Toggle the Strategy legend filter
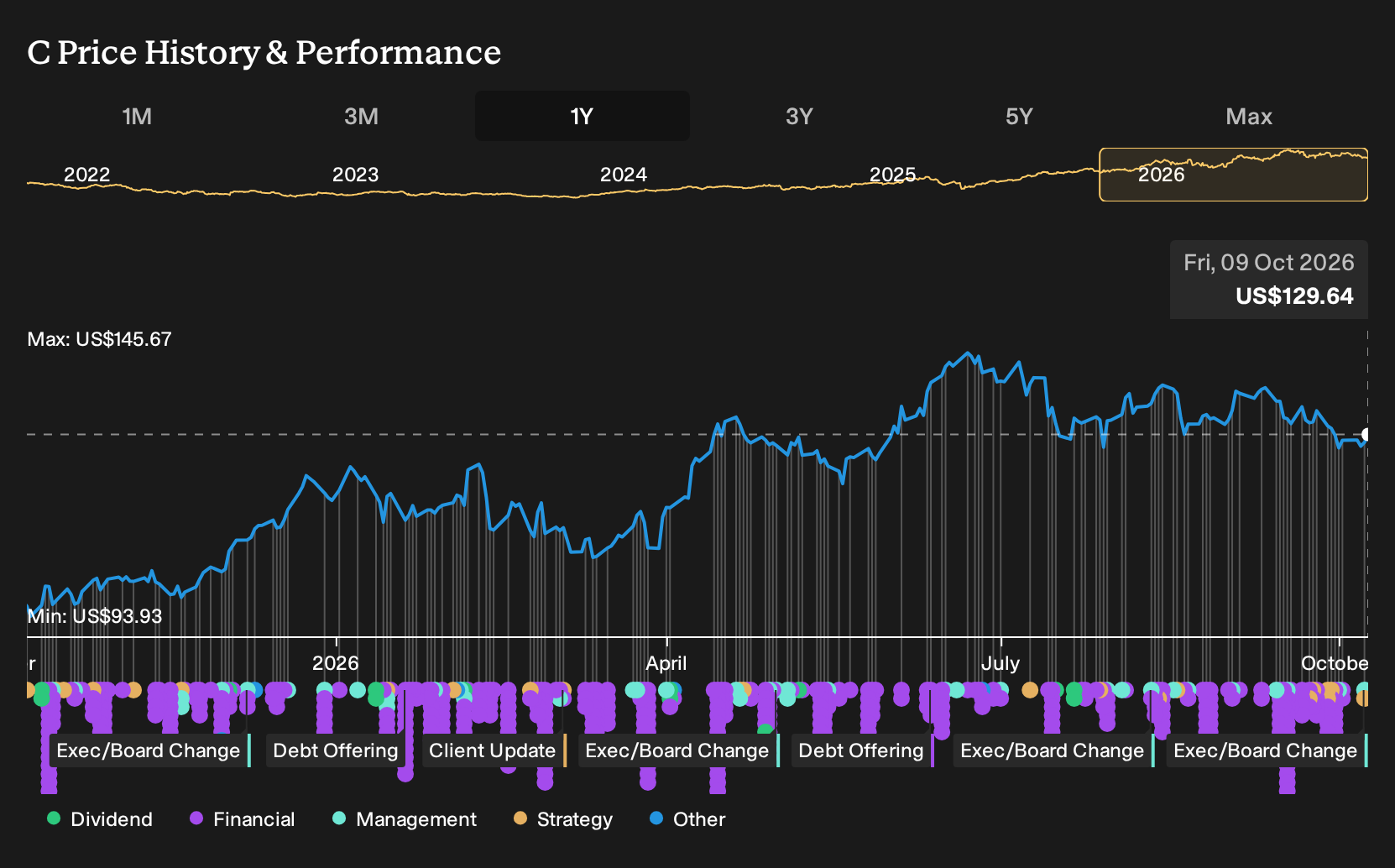 pos(563,819)
